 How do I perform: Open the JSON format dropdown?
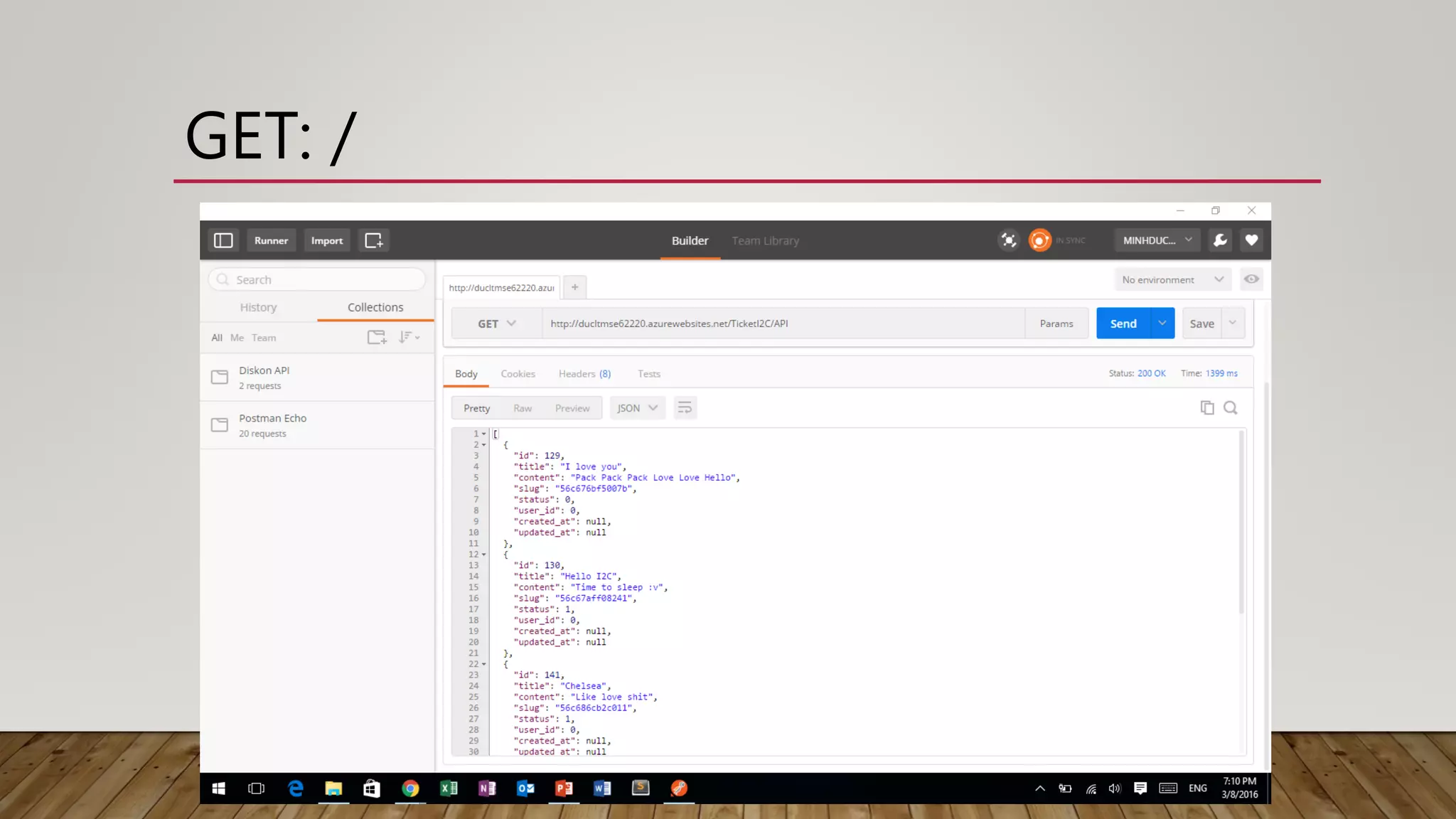(x=637, y=408)
